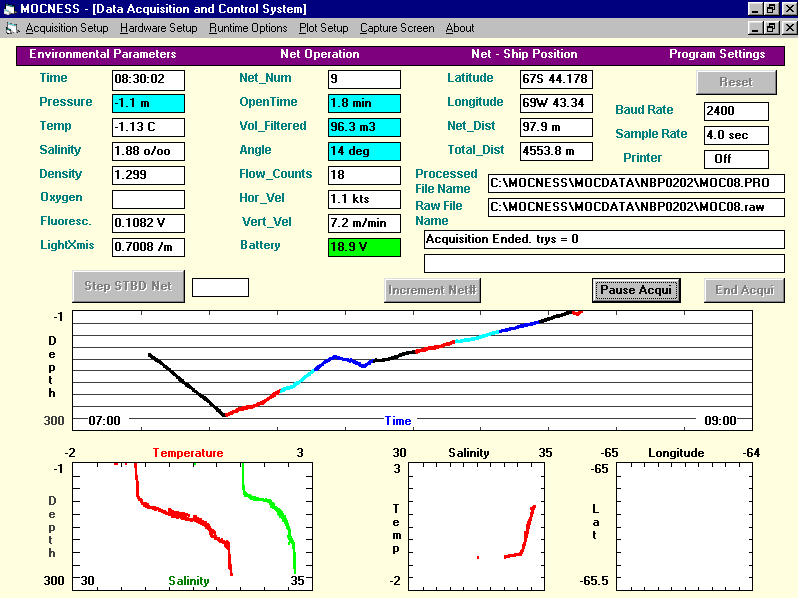
Task: Click the Net_Num field showing 9
Action: tap(364, 79)
